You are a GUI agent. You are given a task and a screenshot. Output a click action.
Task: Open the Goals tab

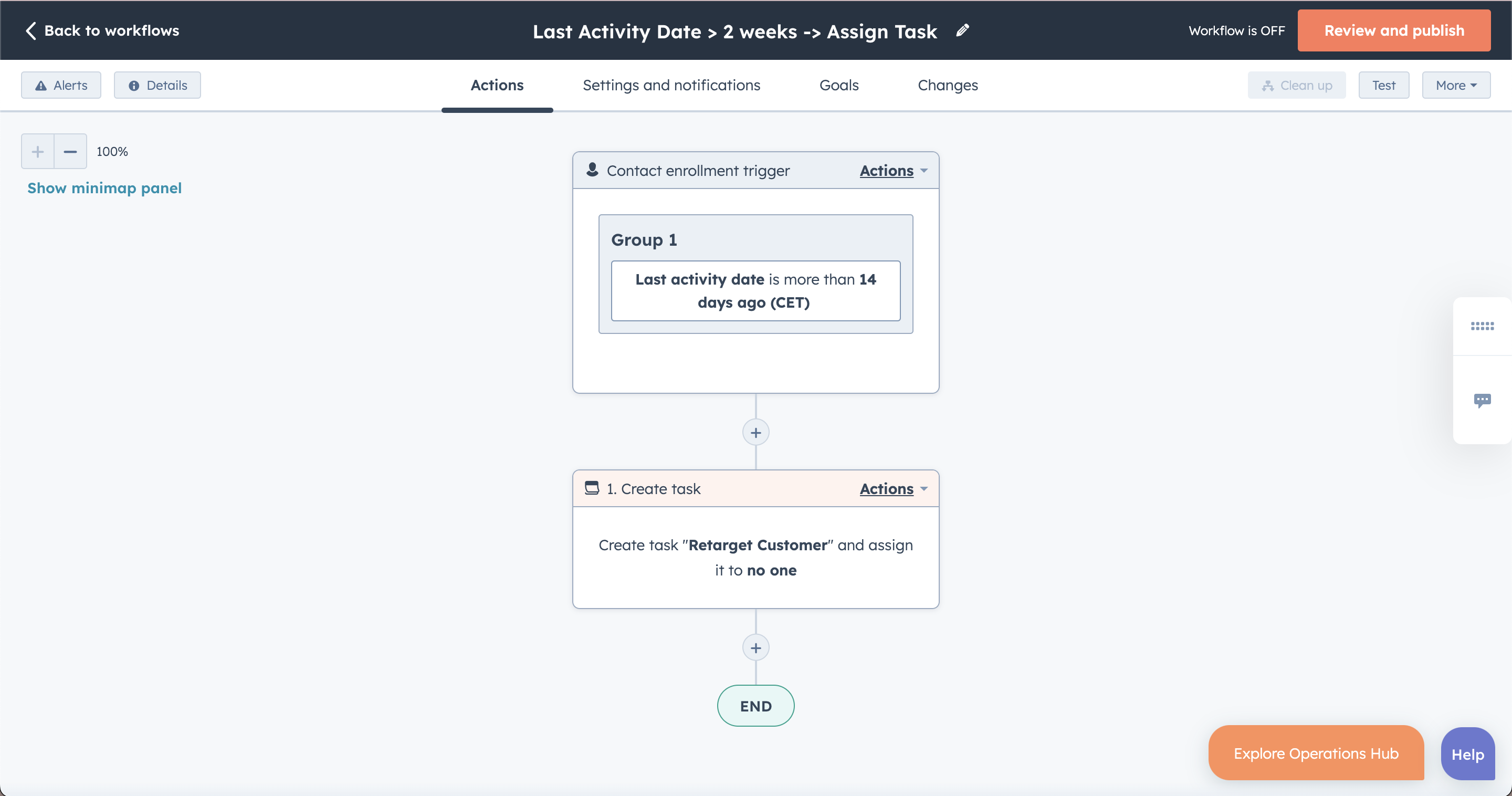coord(838,85)
